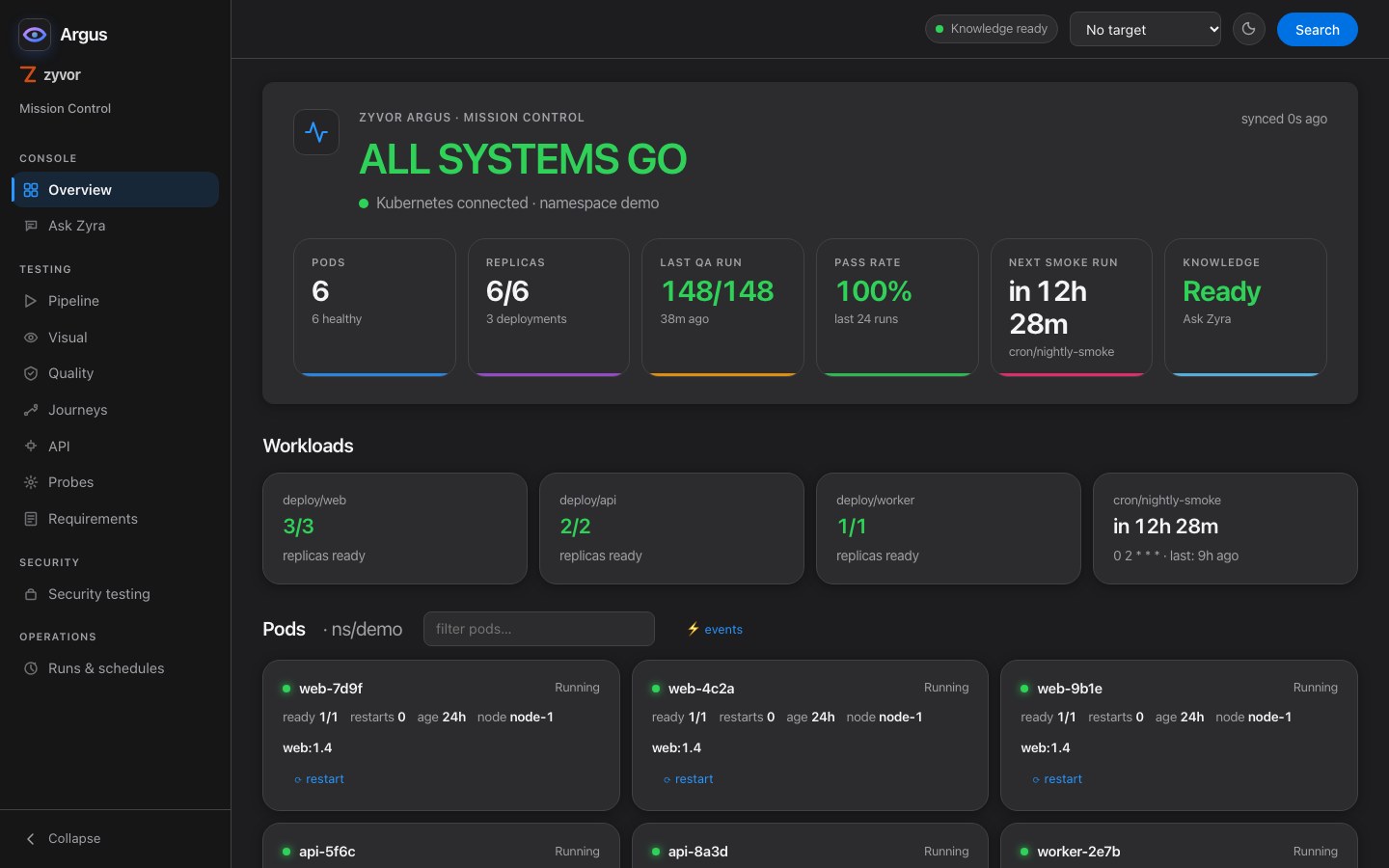Open the Replicas 6/6 stat card
Screen dimensions: 1389x868
(x=549, y=308)
